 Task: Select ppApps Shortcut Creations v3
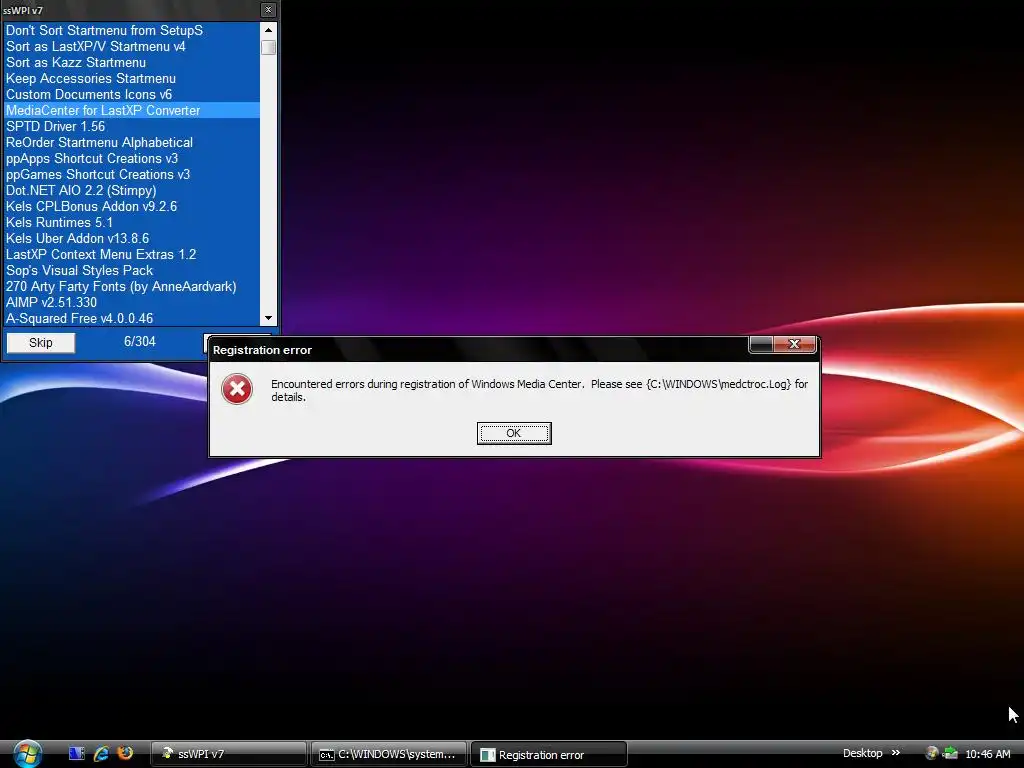(132, 158)
